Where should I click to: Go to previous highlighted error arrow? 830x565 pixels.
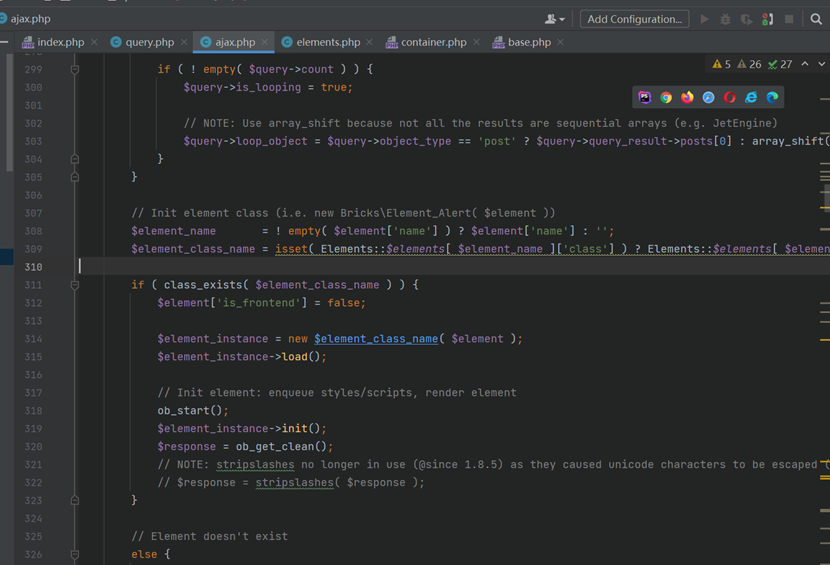tap(805, 64)
